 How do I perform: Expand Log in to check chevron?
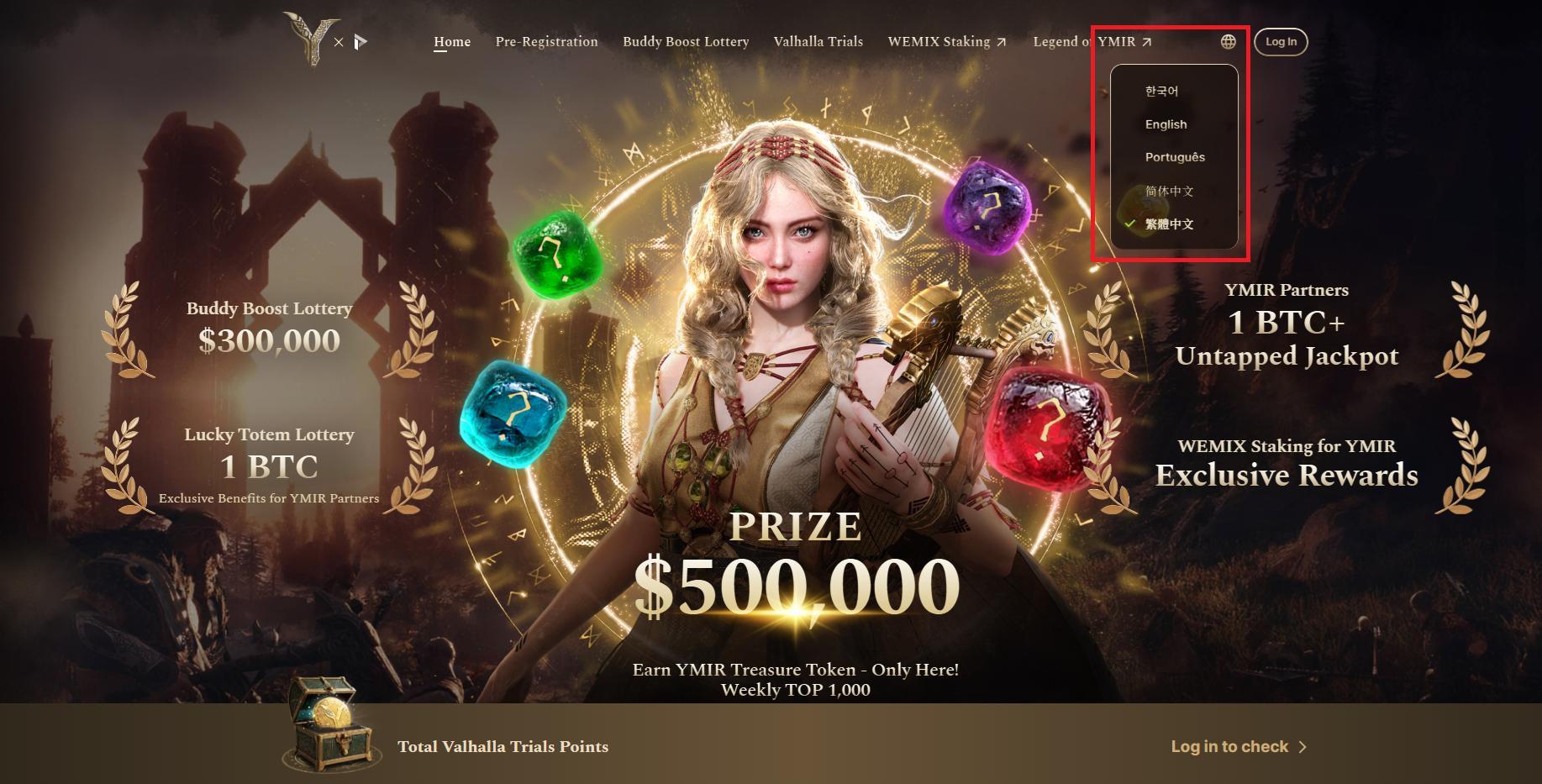1303,747
